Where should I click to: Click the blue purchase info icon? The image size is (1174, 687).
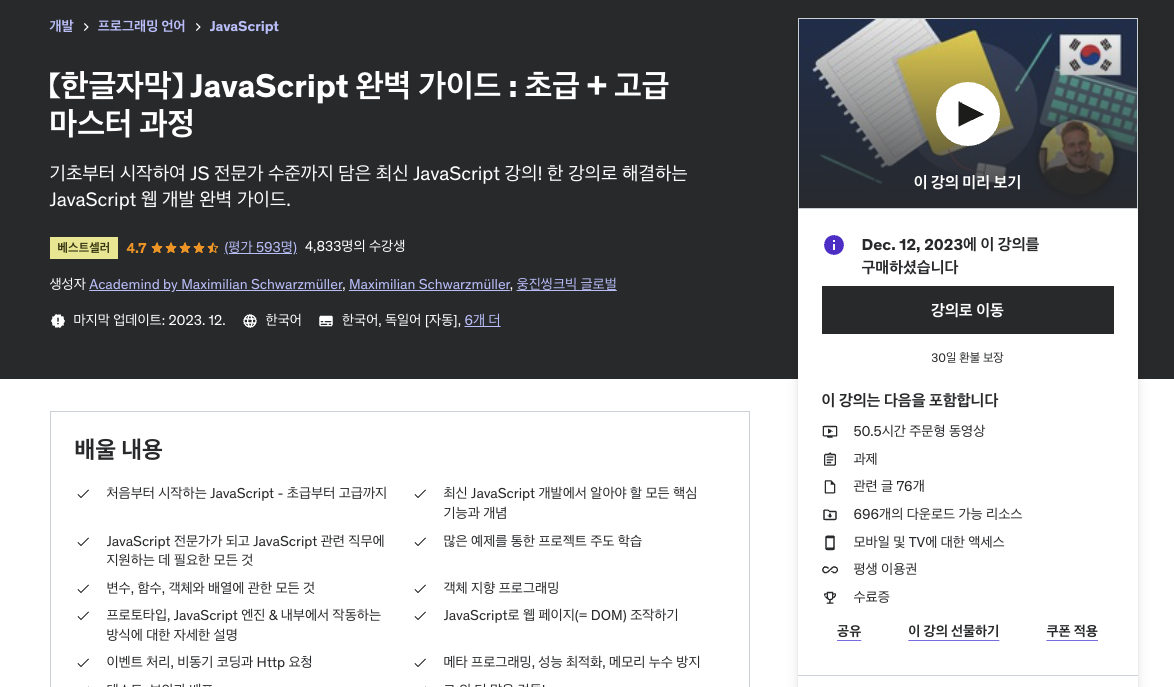click(833, 245)
